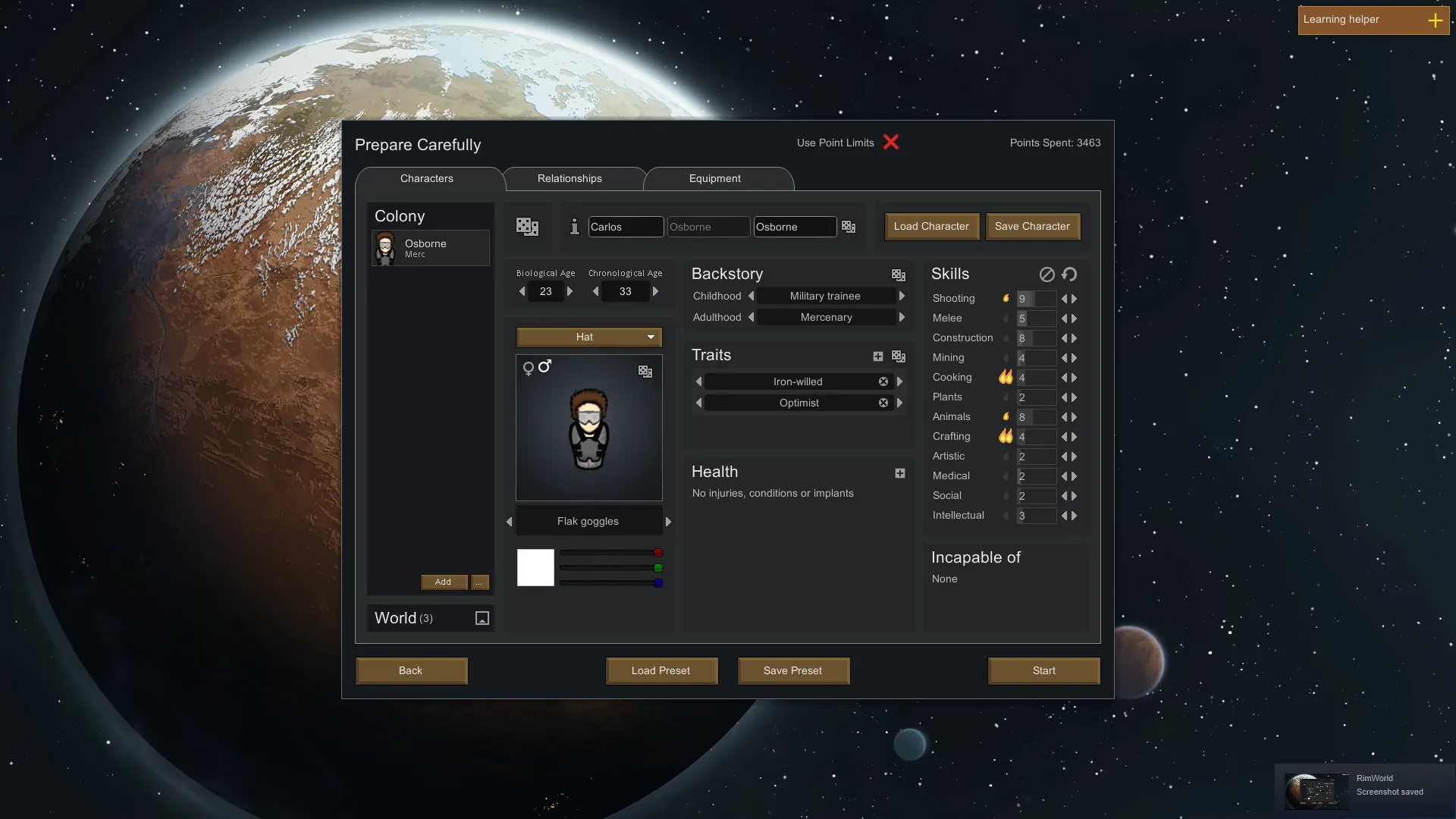Open the Hat layer dropdown
Image resolution: width=1456 pixels, height=819 pixels.
click(x=588, y=337)
